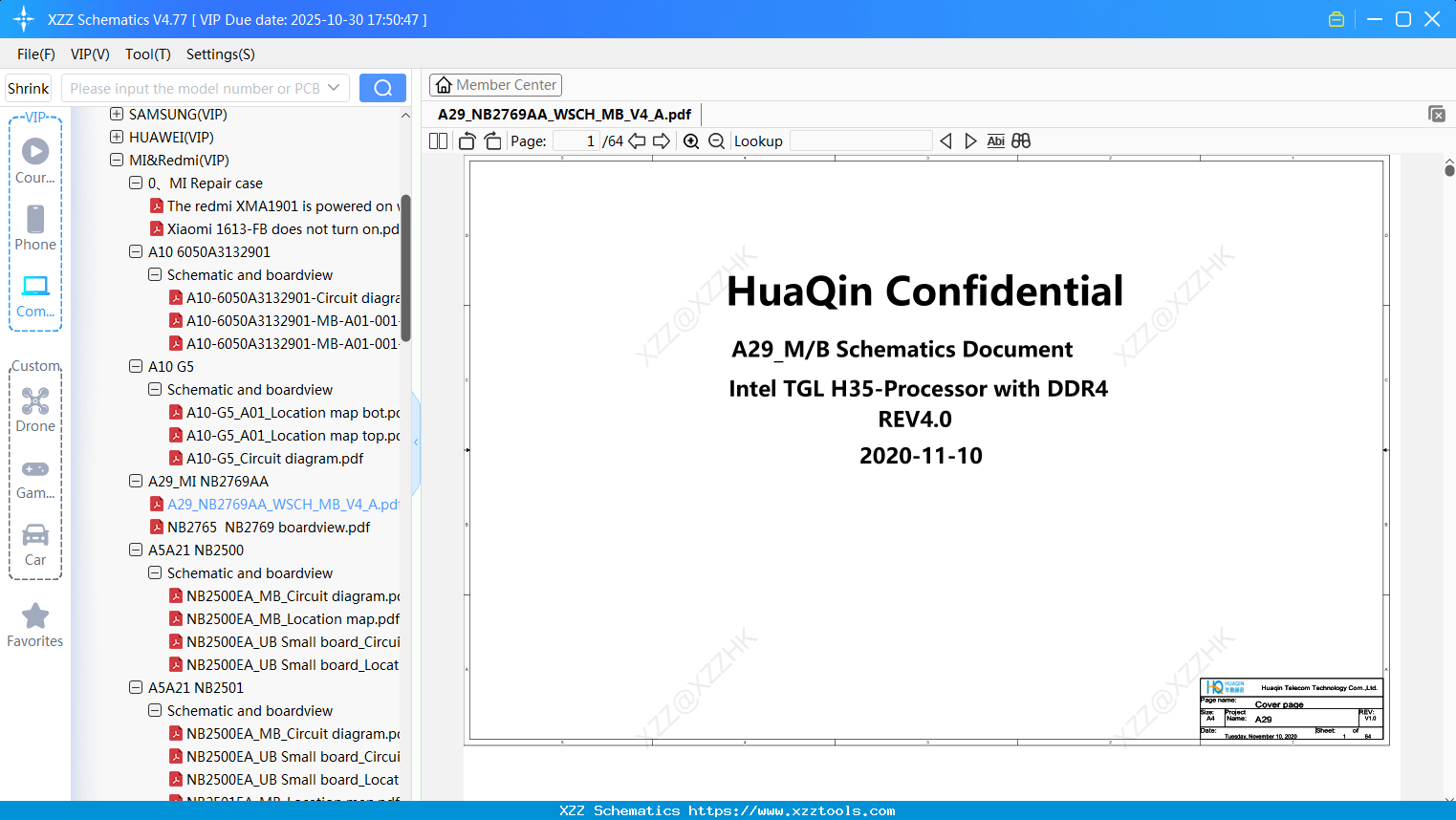Zoom in on the schematic
The image size is (1456, 820).
[691, 141]
